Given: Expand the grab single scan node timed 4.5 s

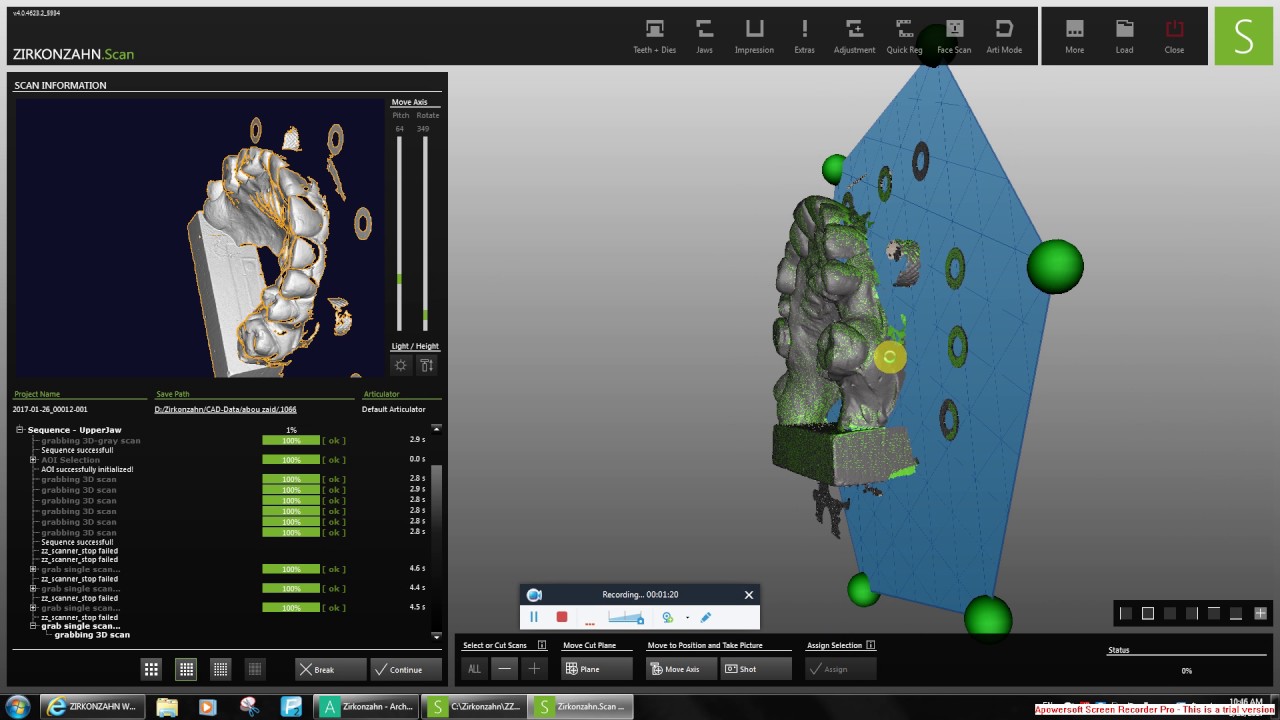Looking at the screenshot, I should [33, 607].
